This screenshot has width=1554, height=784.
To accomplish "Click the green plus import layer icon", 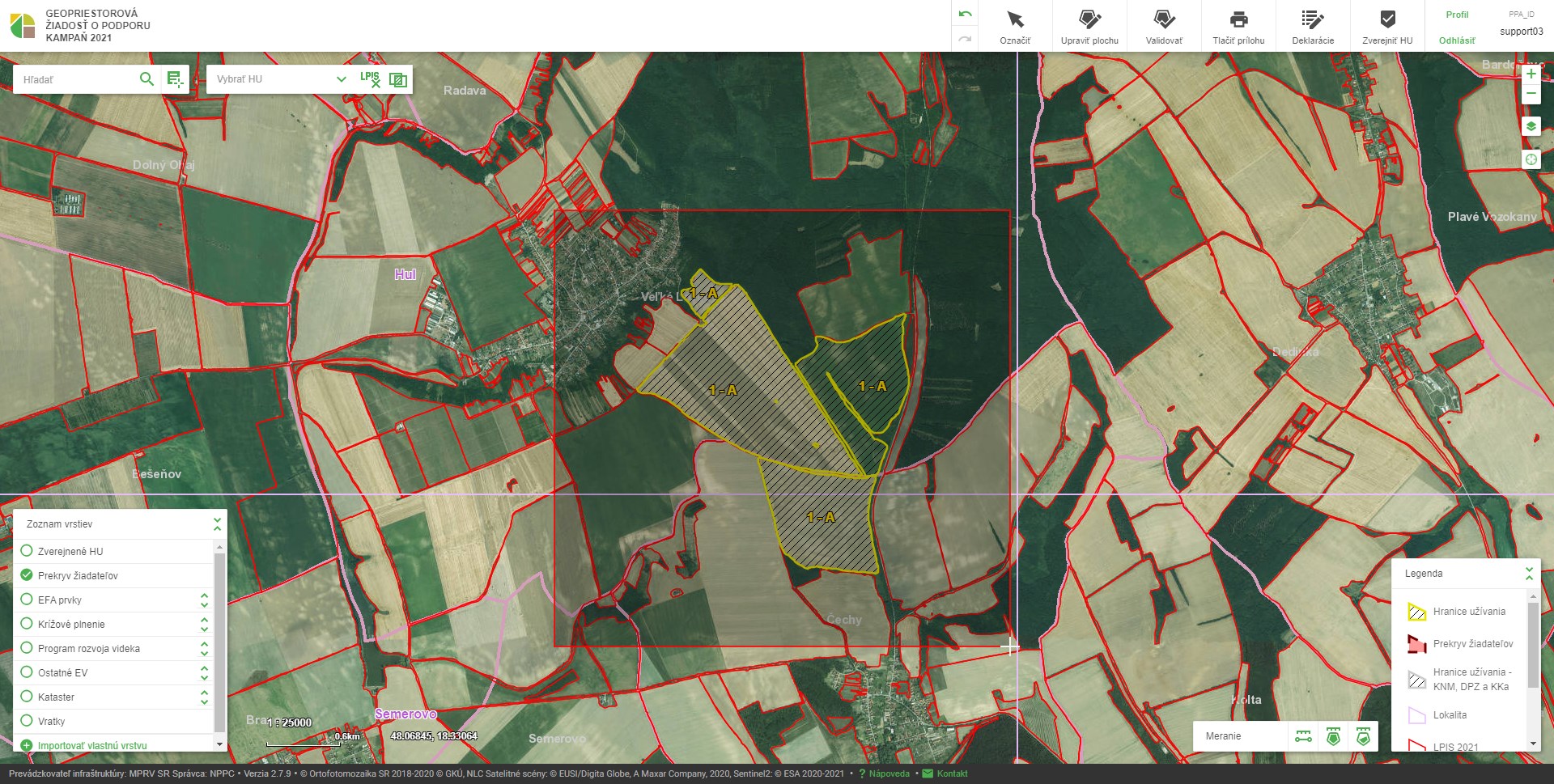I will click(26, 746).
